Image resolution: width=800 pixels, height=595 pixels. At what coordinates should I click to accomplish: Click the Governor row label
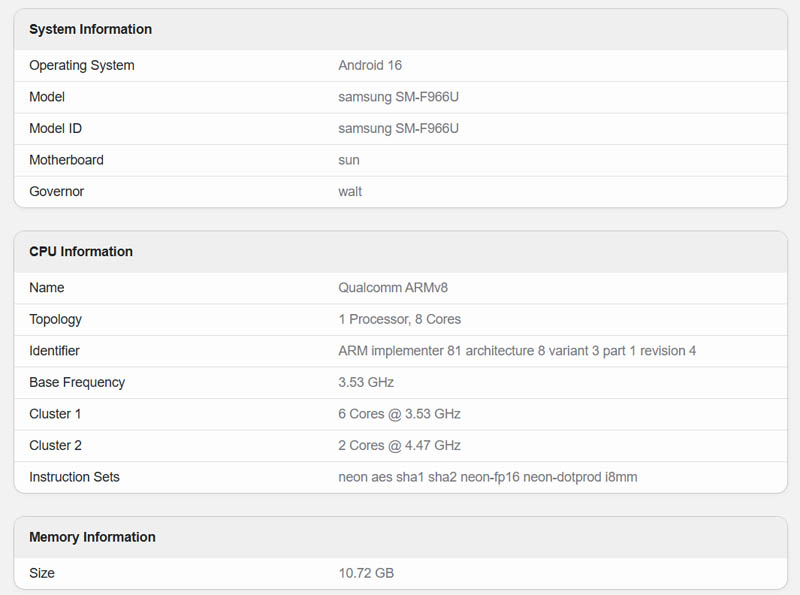pyautogui.click(x=57, y=191)
